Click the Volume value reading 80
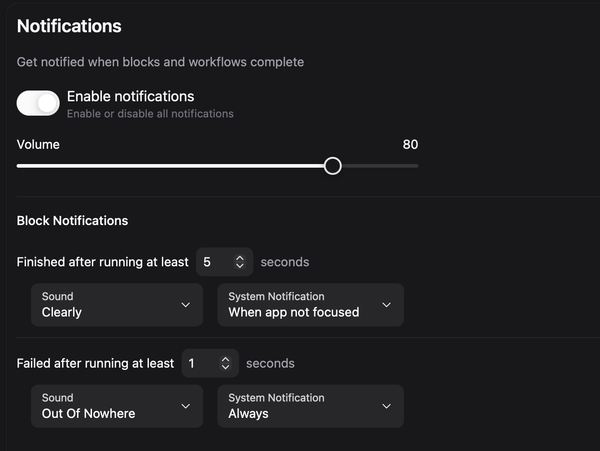The width and height of the screenshot is (600, 451). 410,145
